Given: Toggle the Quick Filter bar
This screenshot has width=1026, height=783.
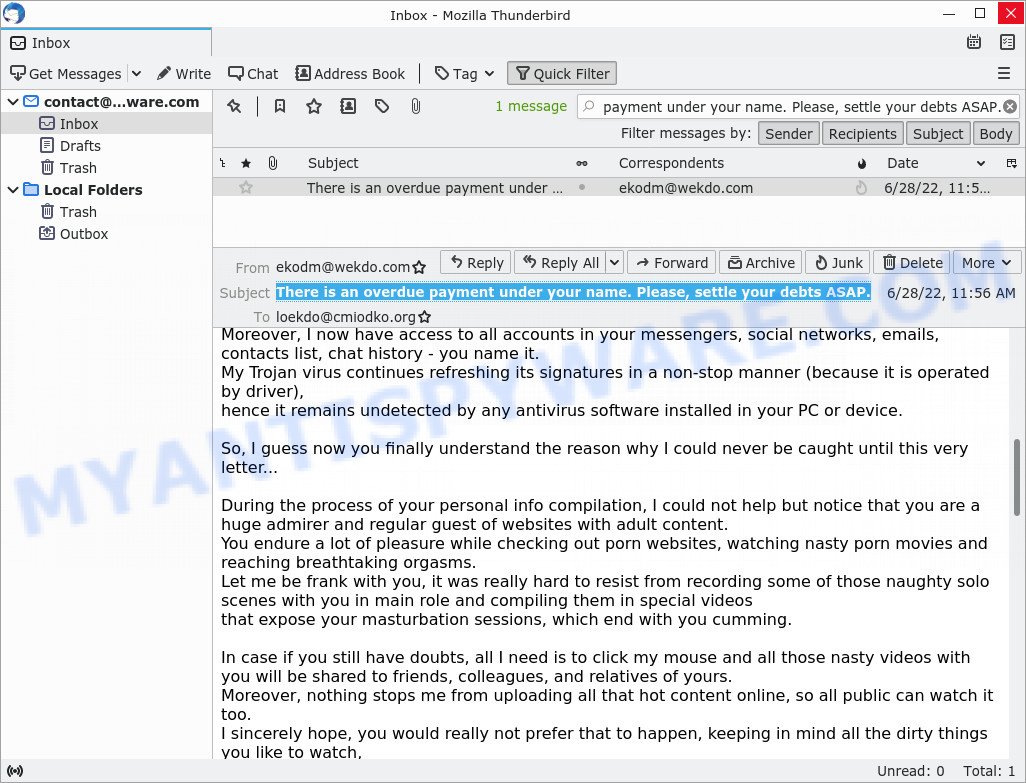Looking at the screenshot, I should pos(562,73).
